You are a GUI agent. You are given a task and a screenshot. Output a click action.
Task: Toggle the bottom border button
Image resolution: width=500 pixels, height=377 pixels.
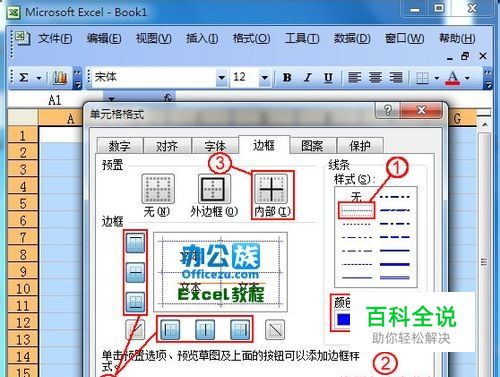pos(135,302)
